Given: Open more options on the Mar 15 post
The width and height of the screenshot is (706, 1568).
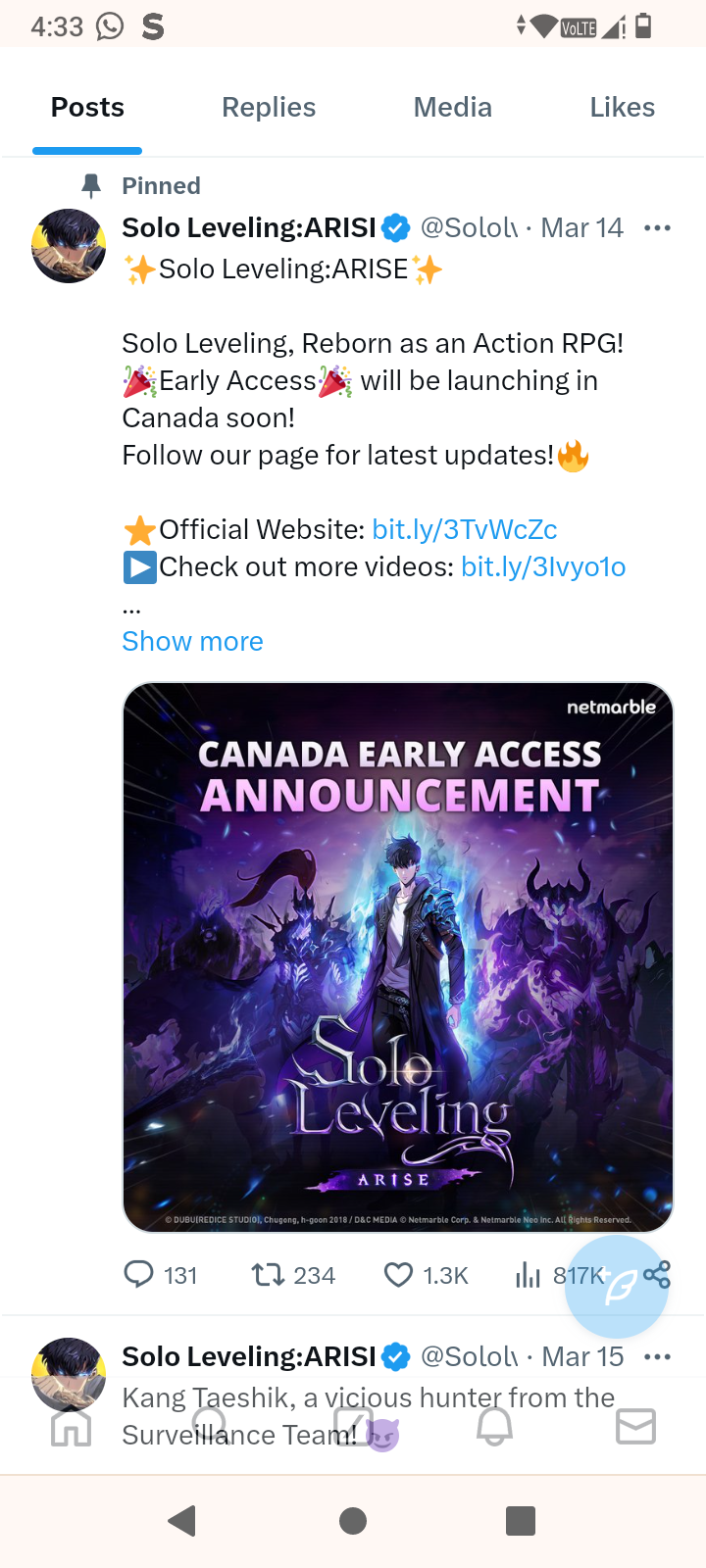Looking at the screenshot, I should click(x=657, y=1357).
